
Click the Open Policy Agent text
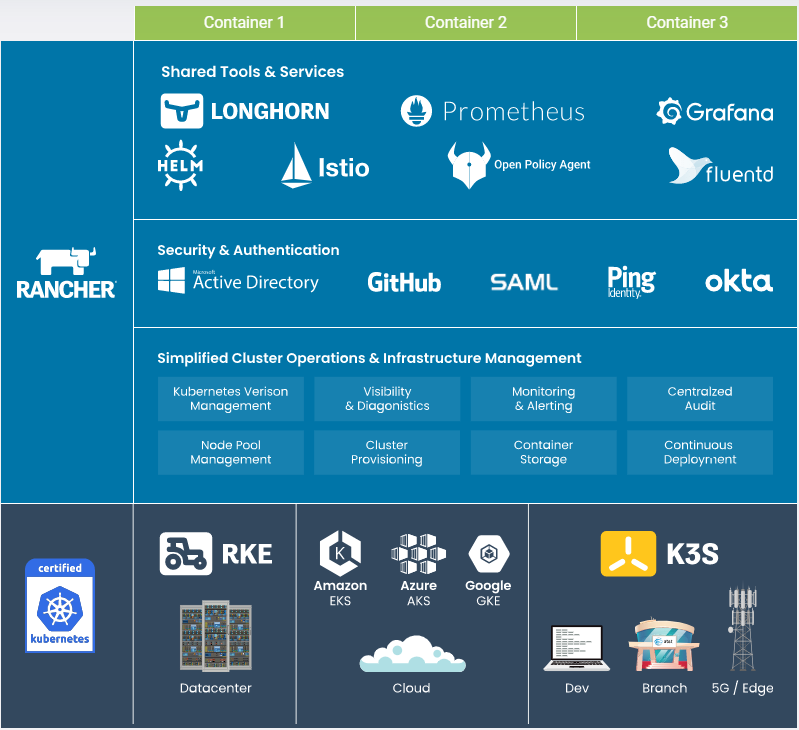click(542, 165)
